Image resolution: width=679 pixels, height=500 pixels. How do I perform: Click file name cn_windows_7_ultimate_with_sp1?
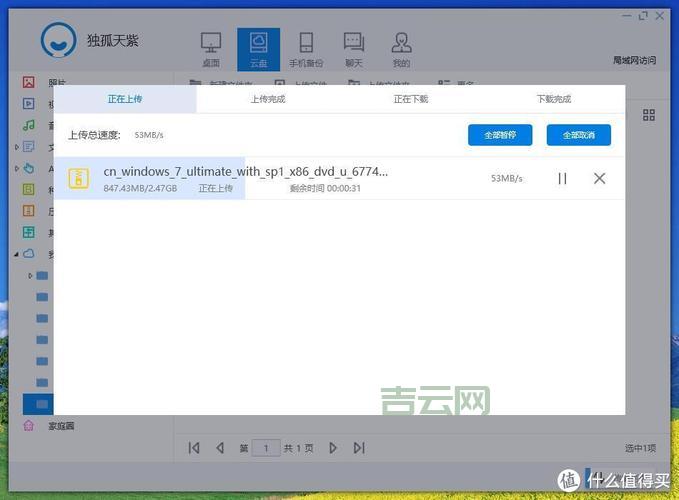246,172
